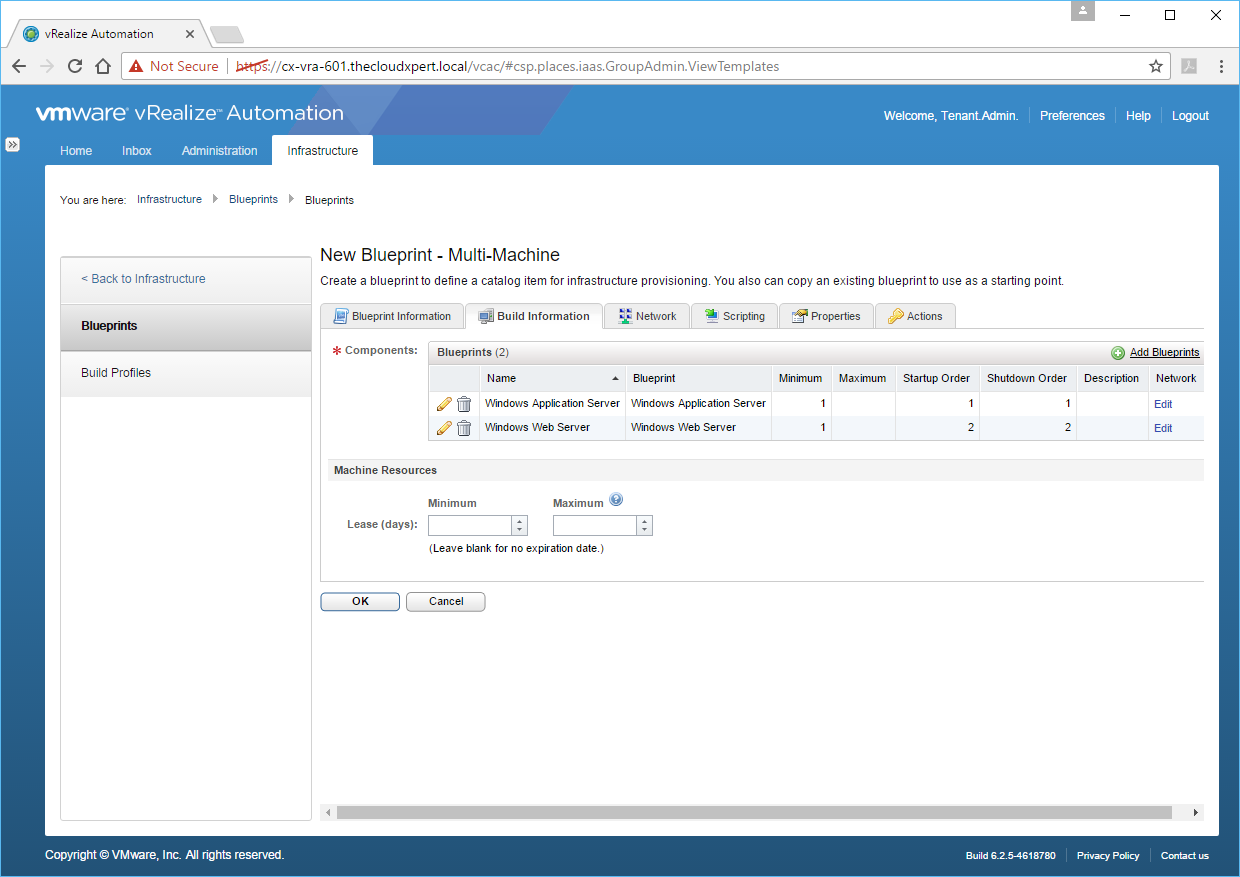Open Chrome's three-dot menu
Viewport: 1240px width, 877px height.
coord(1221,66)
